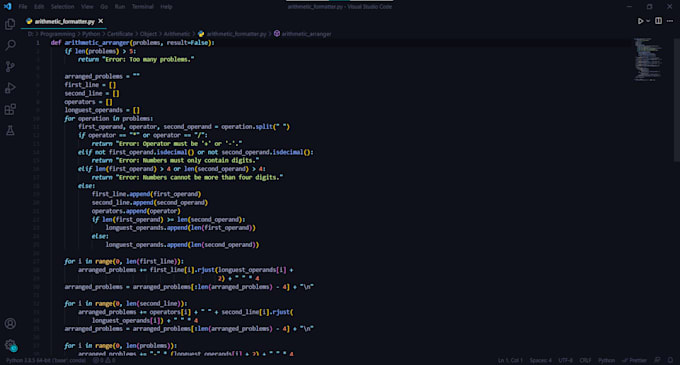
Task: Expand the run button dropdown arrow
Action: tap(648, 21)
